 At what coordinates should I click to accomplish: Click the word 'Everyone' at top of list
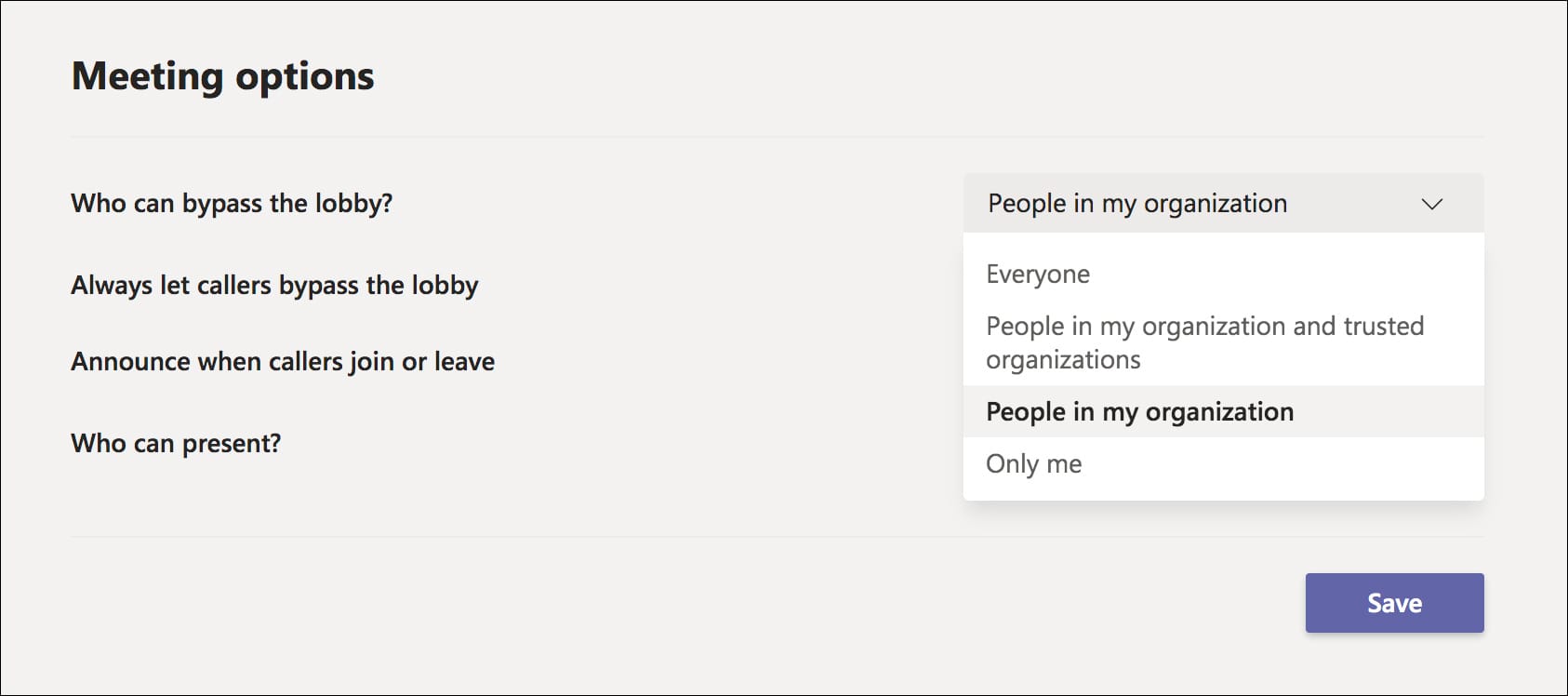pos(1037,274)
